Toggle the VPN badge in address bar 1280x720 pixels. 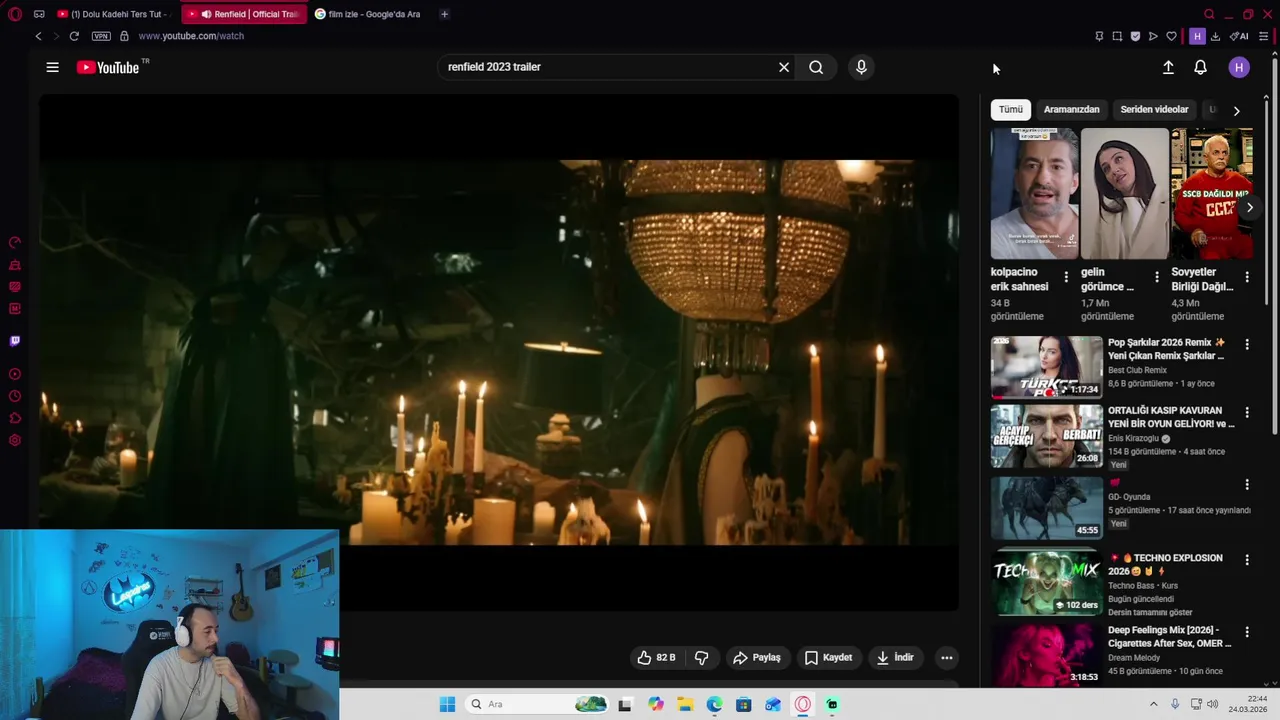tap(101, 36)
